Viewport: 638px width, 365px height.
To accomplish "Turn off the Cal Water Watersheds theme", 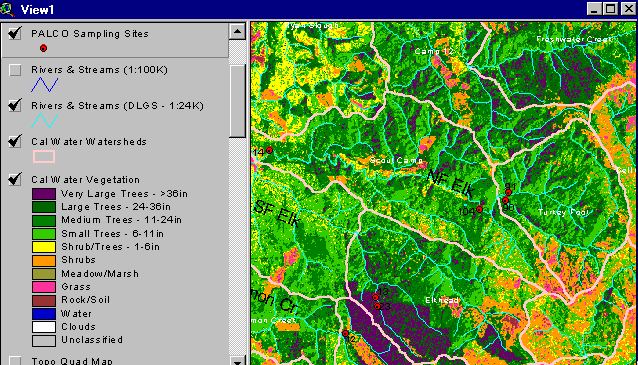I will click(15, 141).
